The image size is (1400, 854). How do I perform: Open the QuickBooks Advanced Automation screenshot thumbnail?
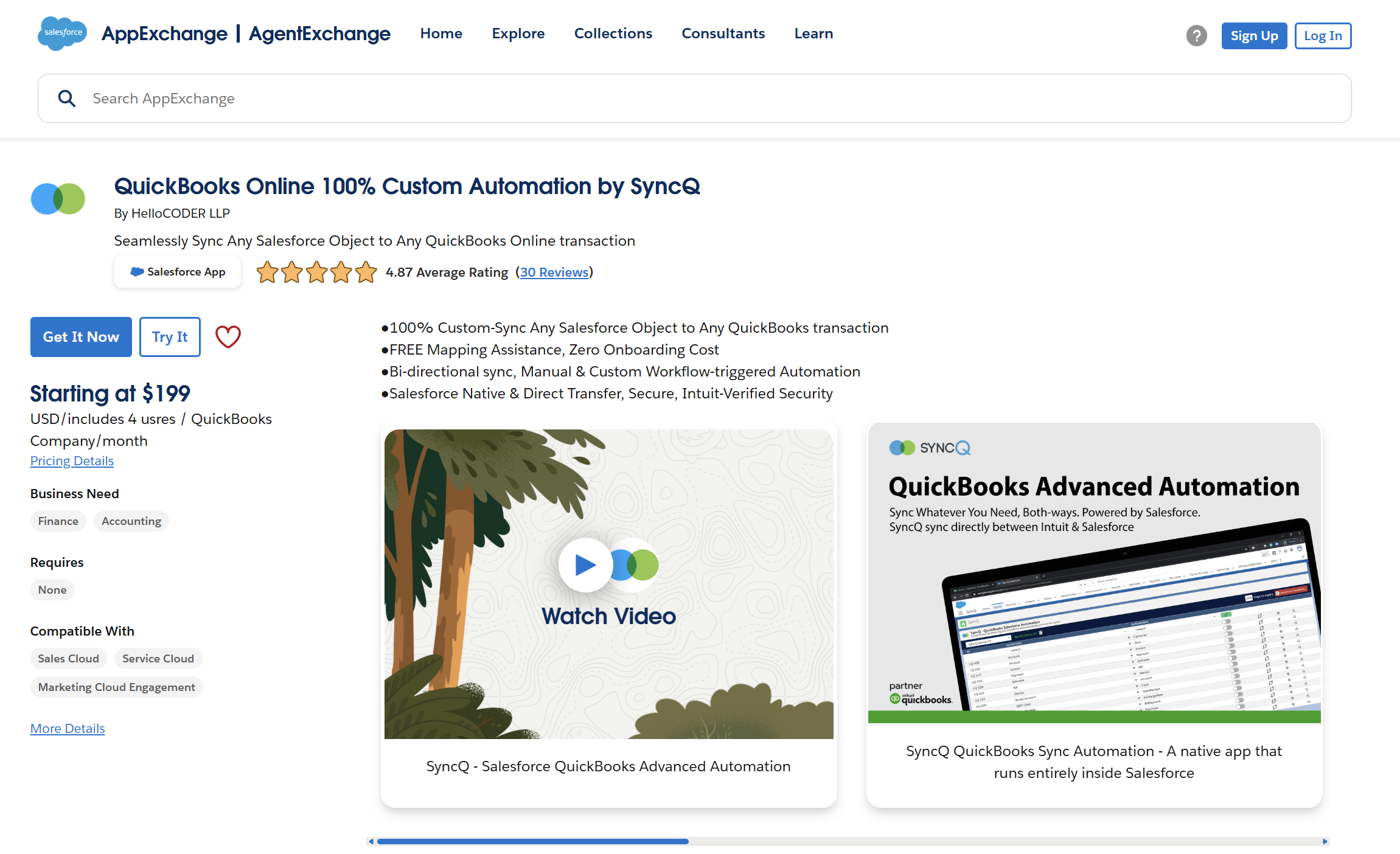click(x=1094, y=573)
